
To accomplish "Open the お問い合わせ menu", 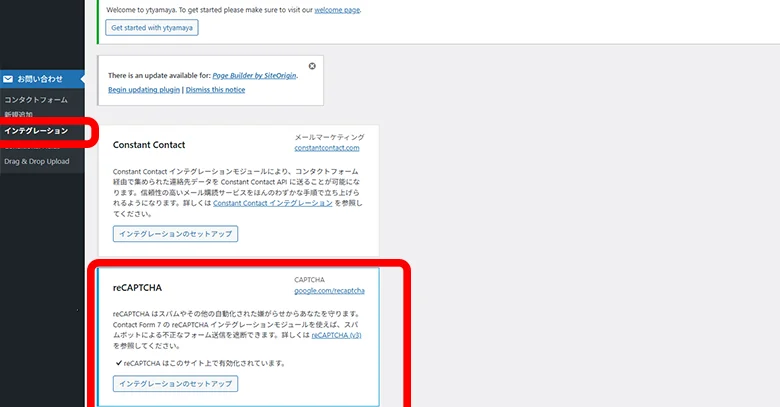I will (x=42, y=79).
